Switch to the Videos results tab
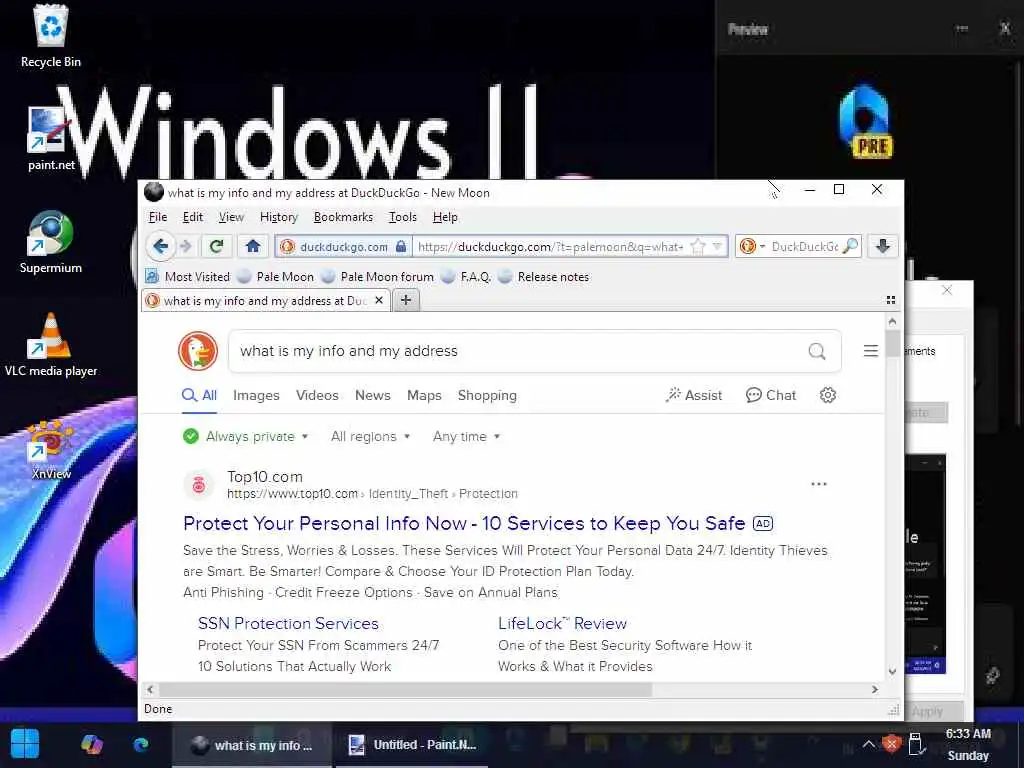1024x768 pixels. pyautogui.click(x=317, y=395)
